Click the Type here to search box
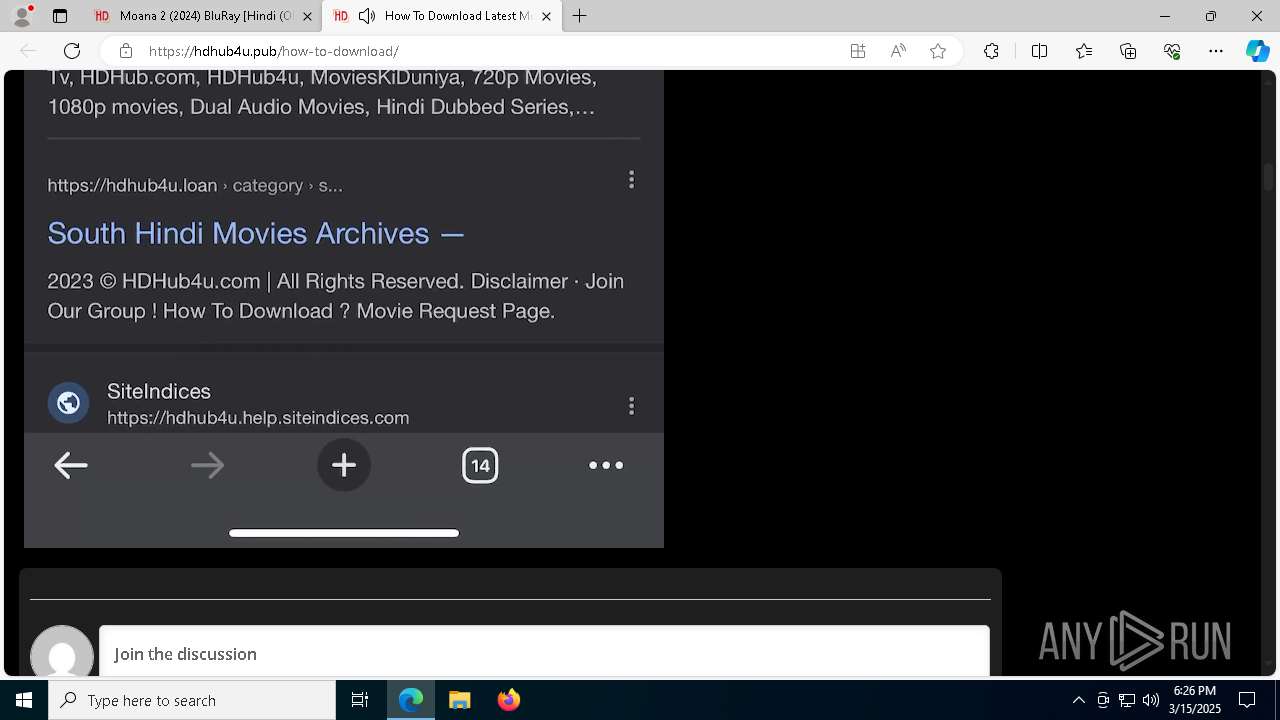This screenshot has width=1280, height=720. (x=192, y=700)
